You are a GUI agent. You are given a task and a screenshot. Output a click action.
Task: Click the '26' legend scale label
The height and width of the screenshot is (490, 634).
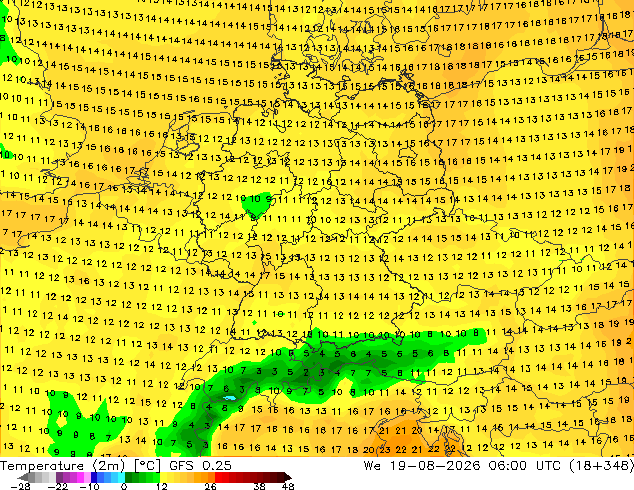(x=210, y=486)
